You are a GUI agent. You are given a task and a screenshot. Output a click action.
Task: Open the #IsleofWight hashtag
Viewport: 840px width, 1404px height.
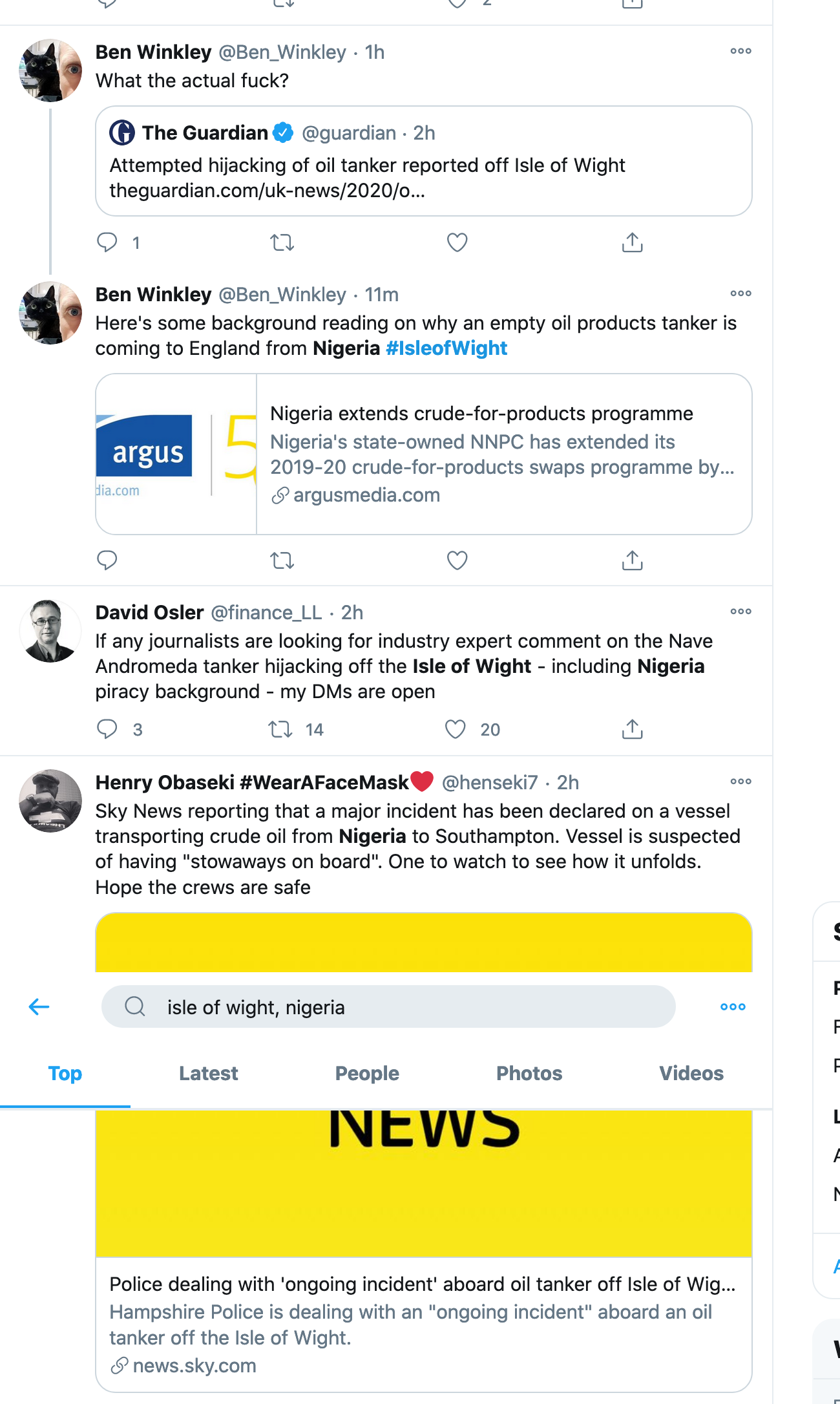coord(446,348)
